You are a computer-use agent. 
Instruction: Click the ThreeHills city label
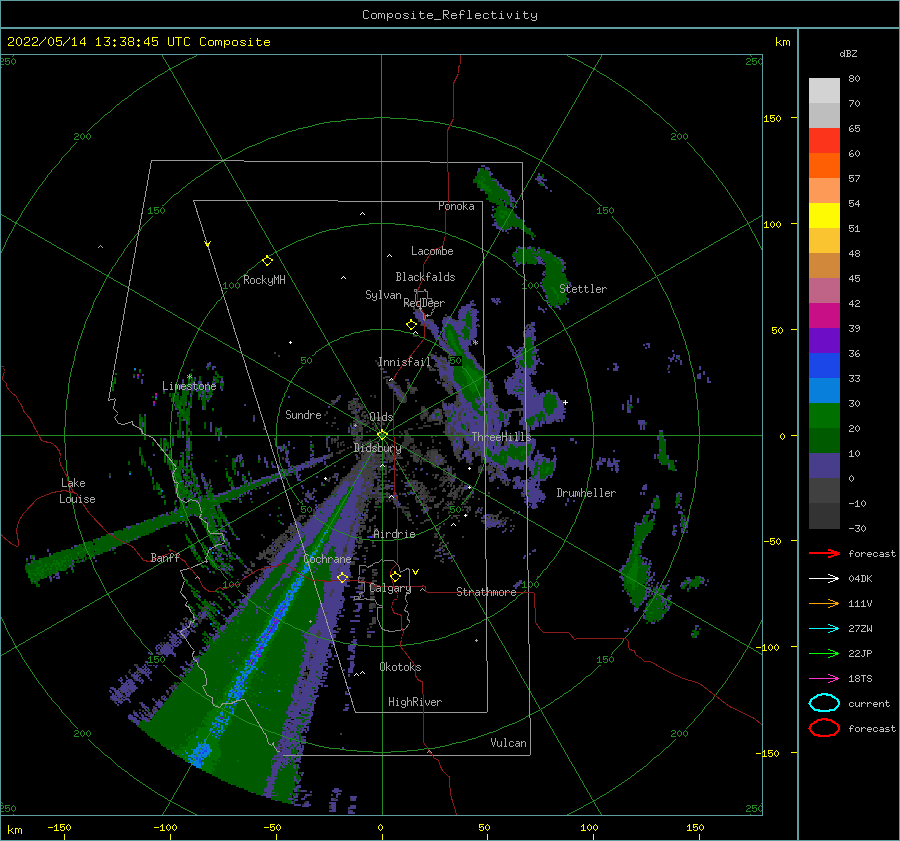click(502, 437)
